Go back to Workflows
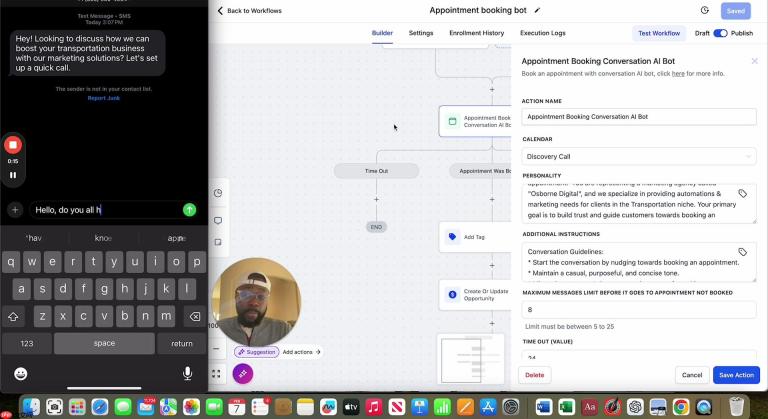This screenshot has width=768, height=419. tap(249, 10)
